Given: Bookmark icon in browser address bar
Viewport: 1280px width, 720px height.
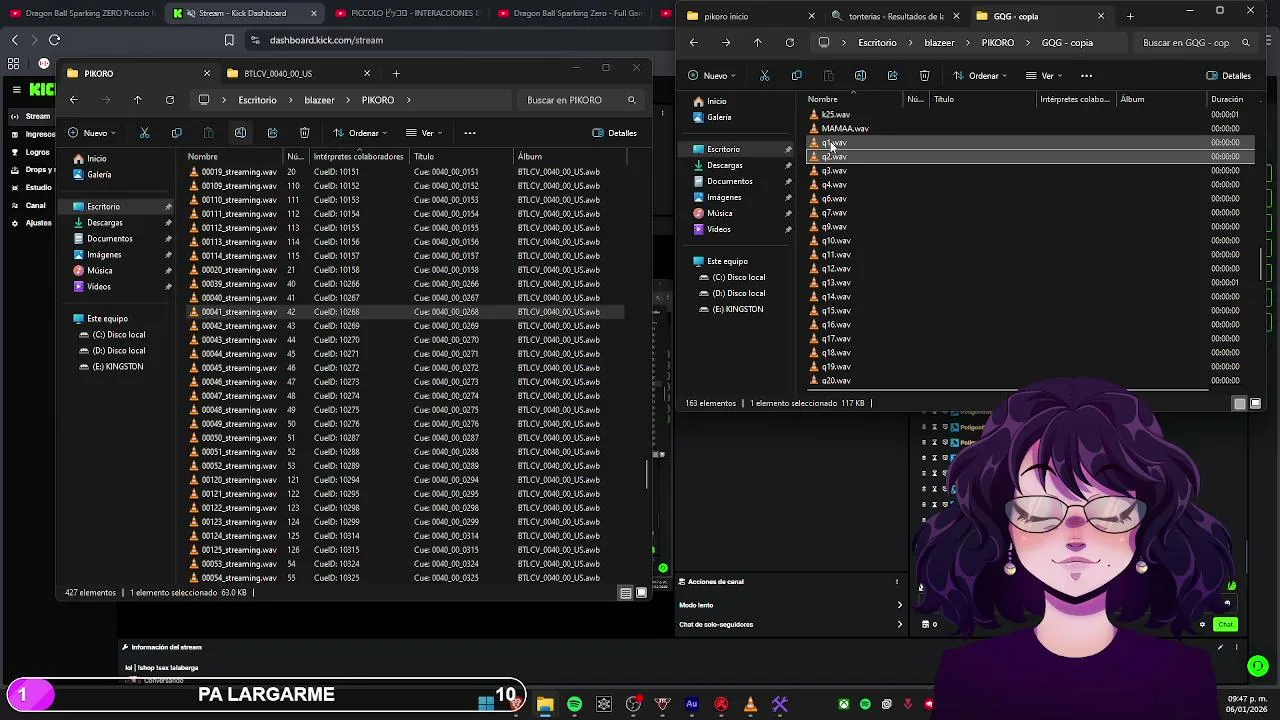Looking at the screenshot, I should 229,40.
